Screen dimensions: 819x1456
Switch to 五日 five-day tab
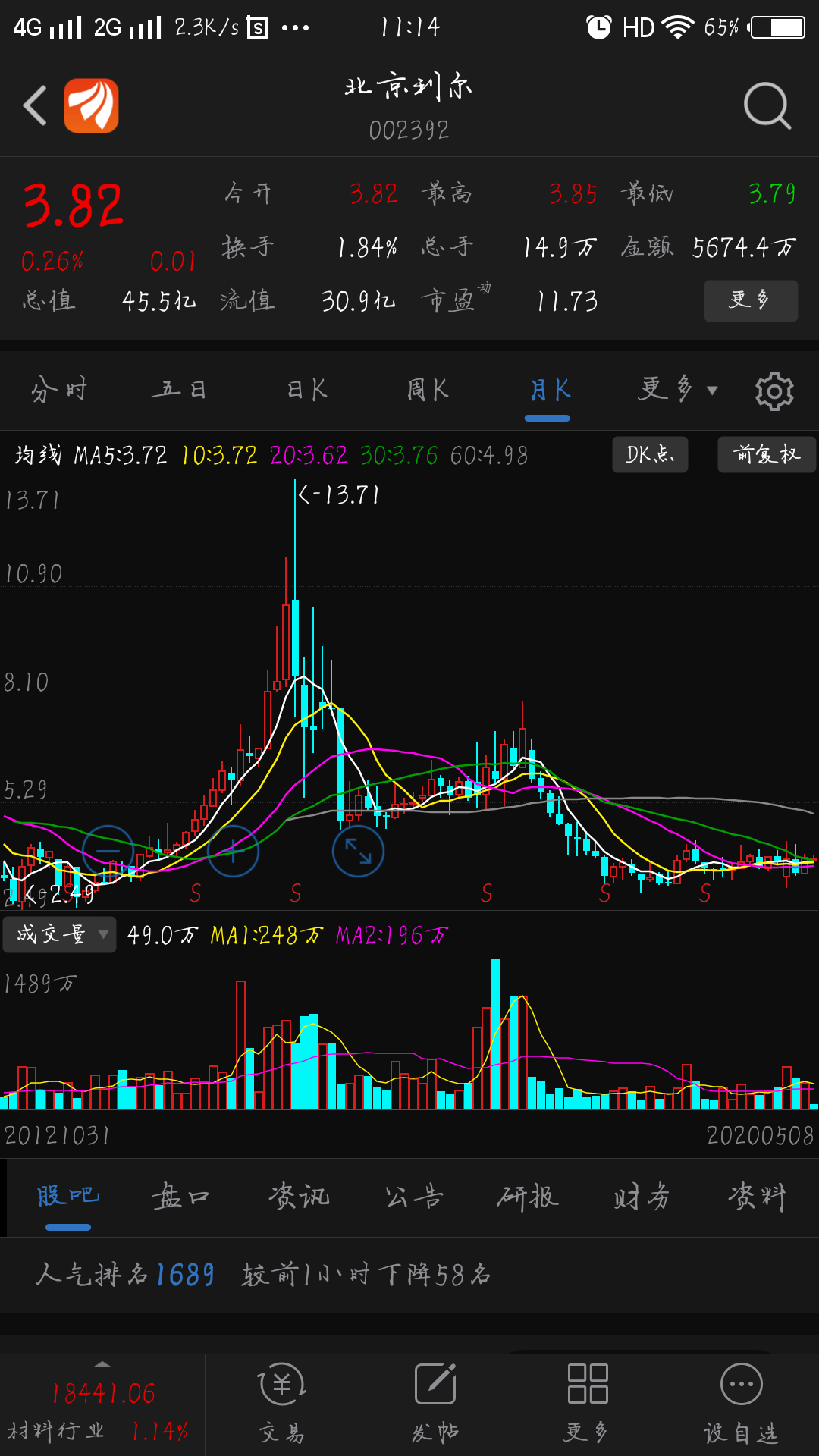179,390
